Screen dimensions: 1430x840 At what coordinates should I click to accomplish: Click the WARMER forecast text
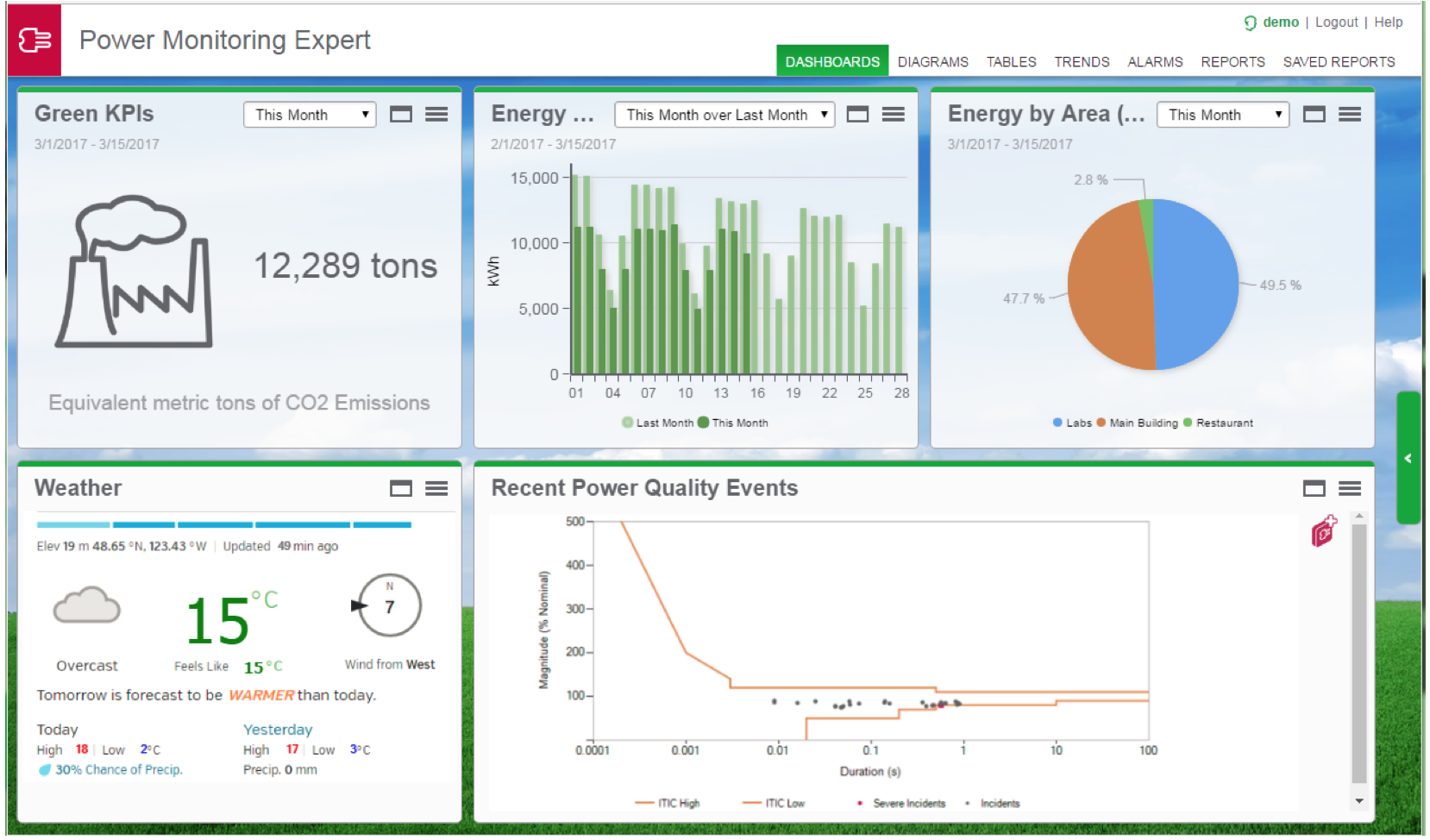click(x=261, y=695)
